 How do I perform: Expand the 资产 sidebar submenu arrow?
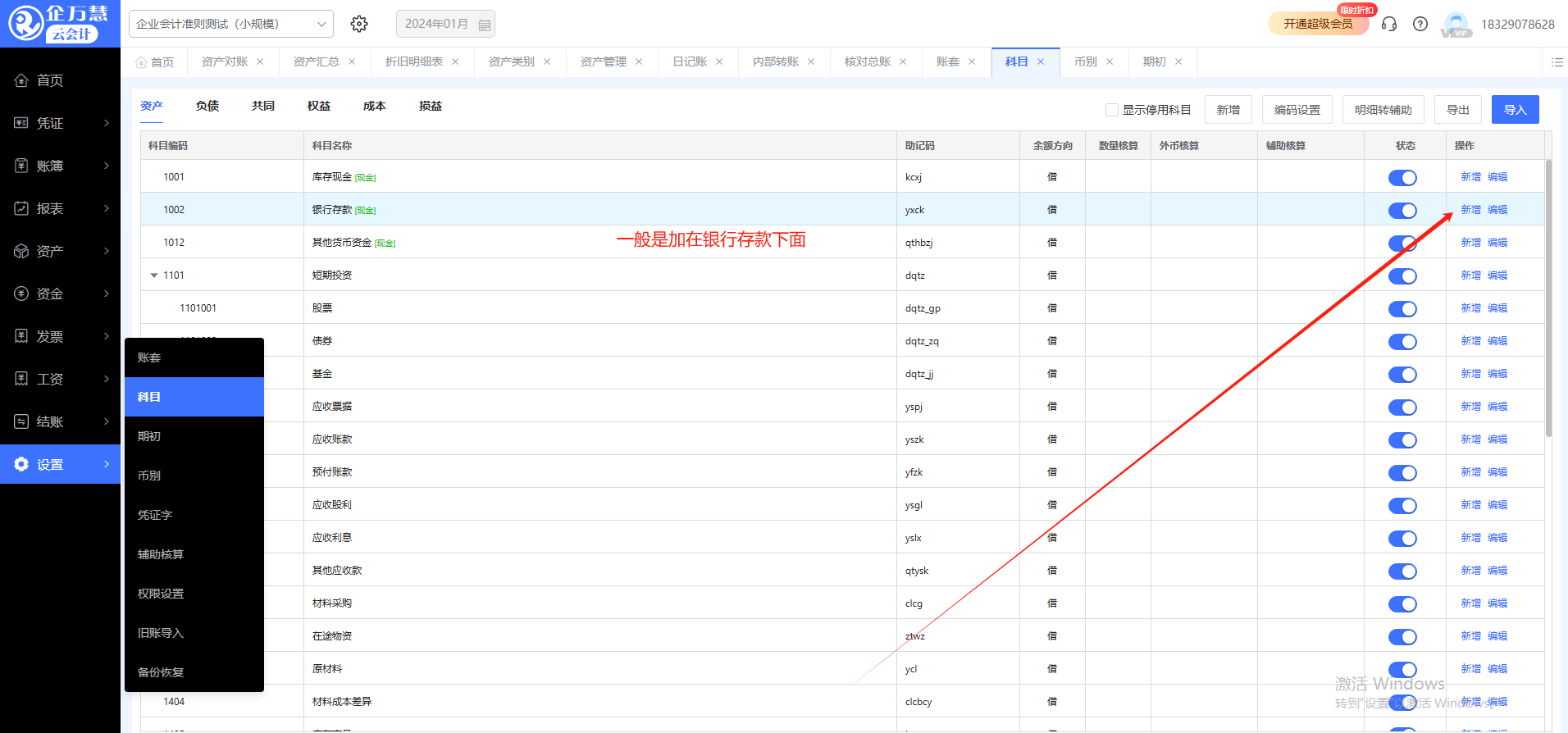pos(107,251)
